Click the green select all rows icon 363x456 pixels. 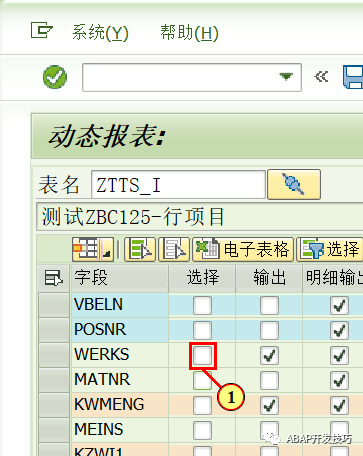point(140,249)
